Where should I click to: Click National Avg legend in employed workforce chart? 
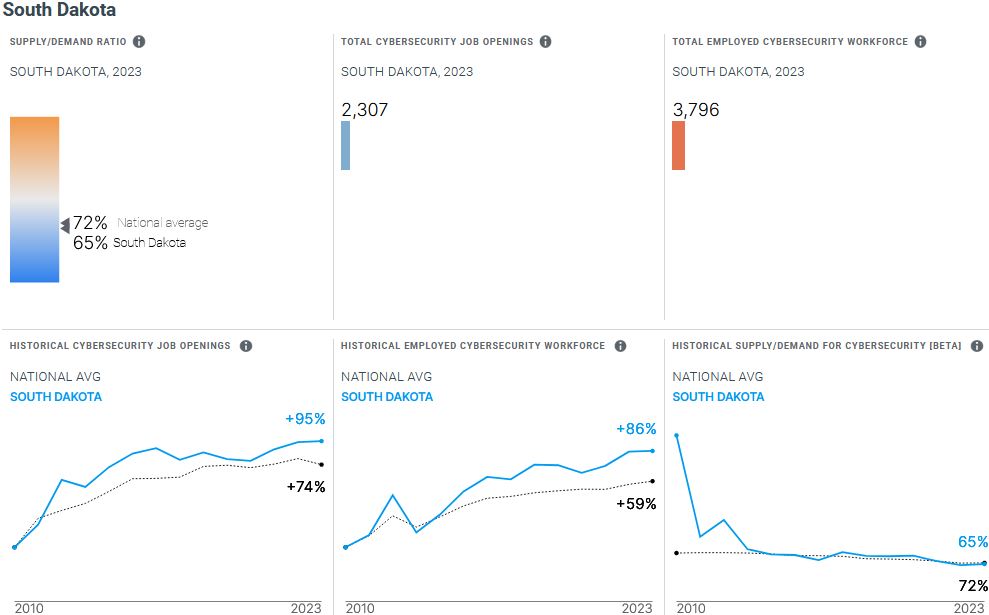pyautogui.click(x=386, y=377)
